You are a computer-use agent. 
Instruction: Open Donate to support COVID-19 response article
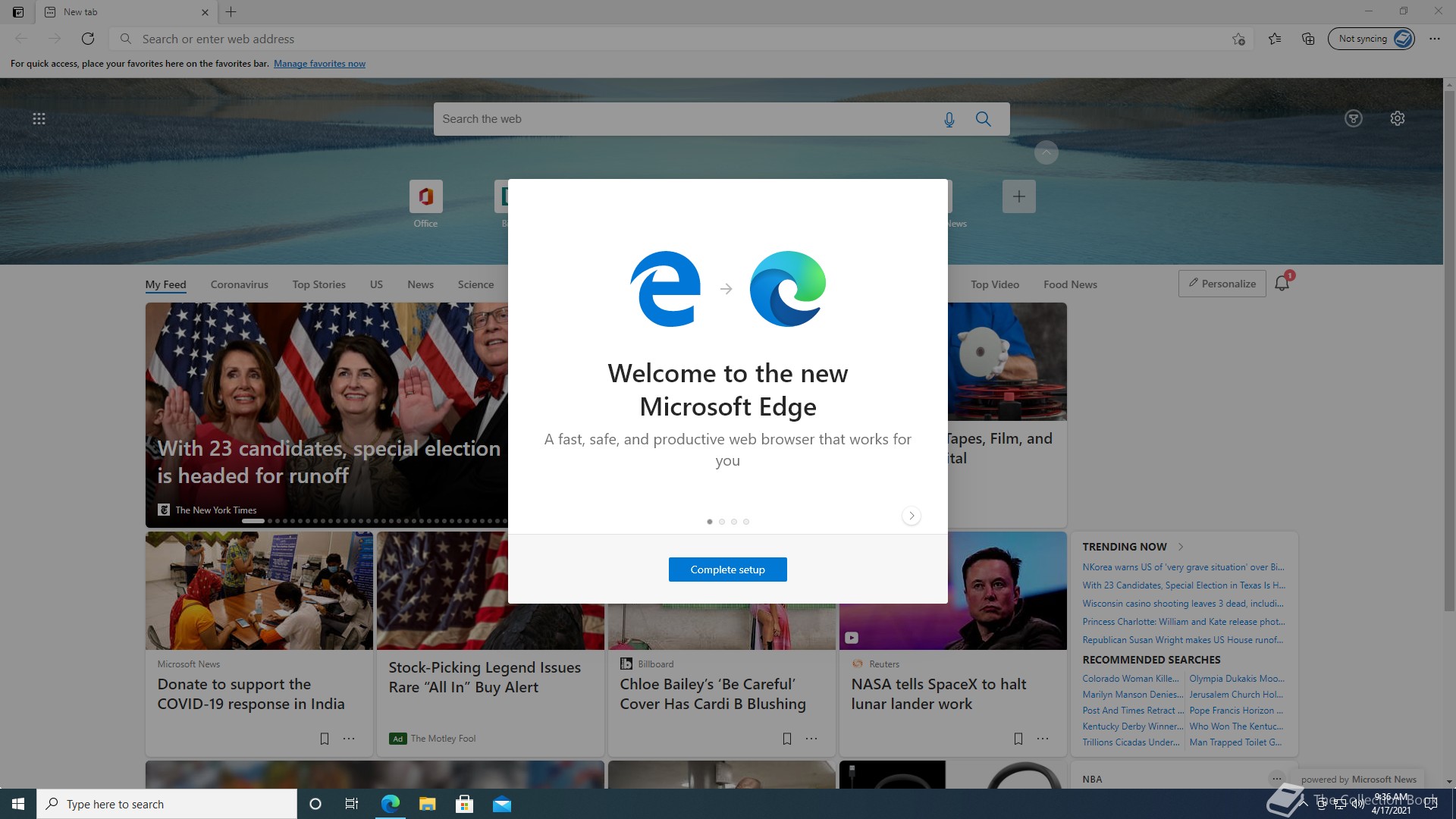250,694
